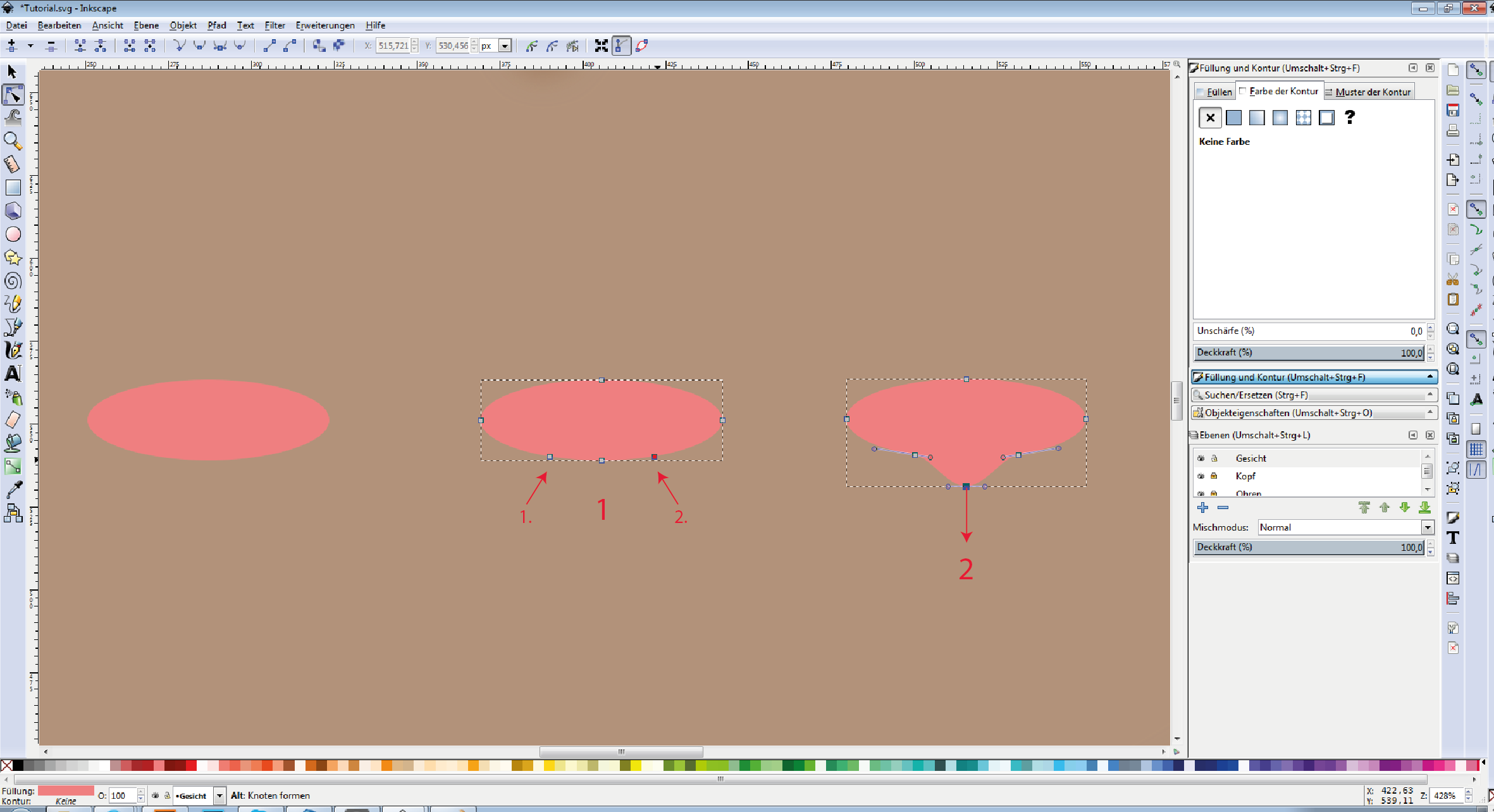Select the Ellipse circle tool
This screenshot has height=812, width=1494.
point(13,234)
